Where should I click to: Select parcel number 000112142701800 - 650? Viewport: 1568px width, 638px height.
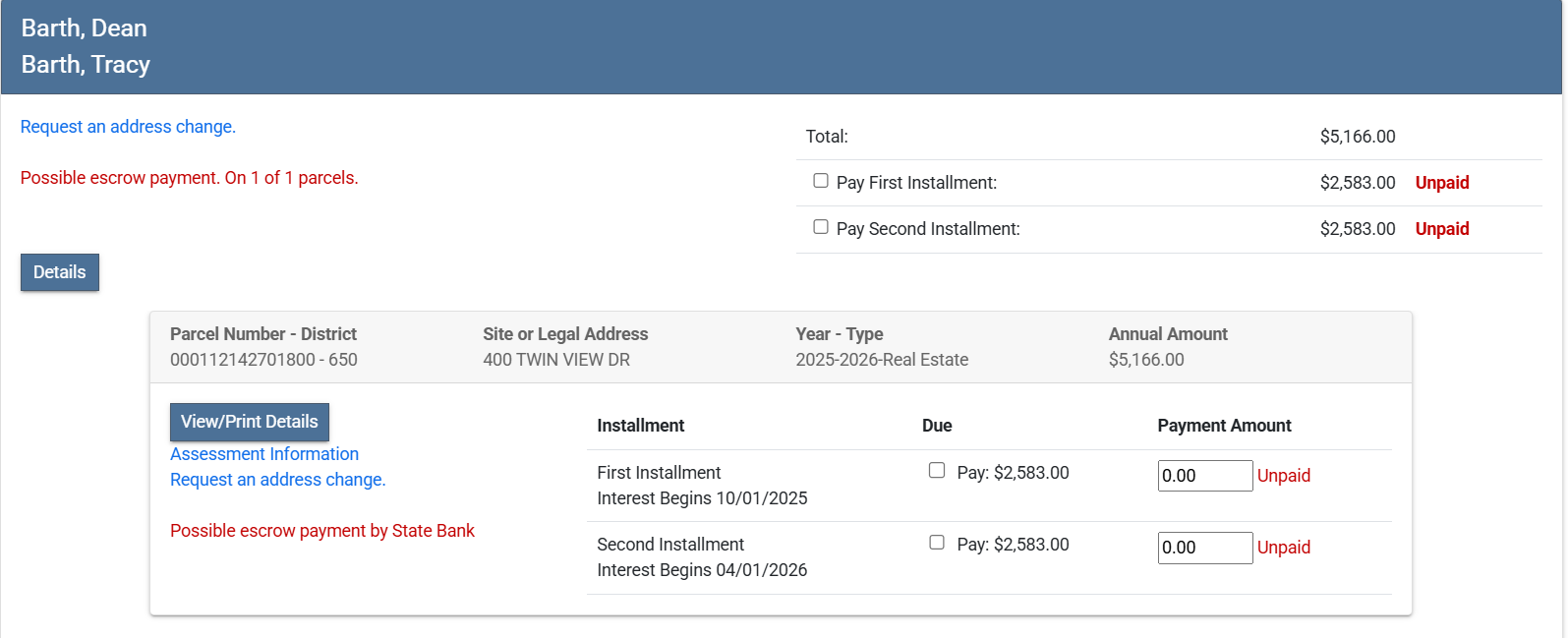pyautogui.click(x=263, y=360)
